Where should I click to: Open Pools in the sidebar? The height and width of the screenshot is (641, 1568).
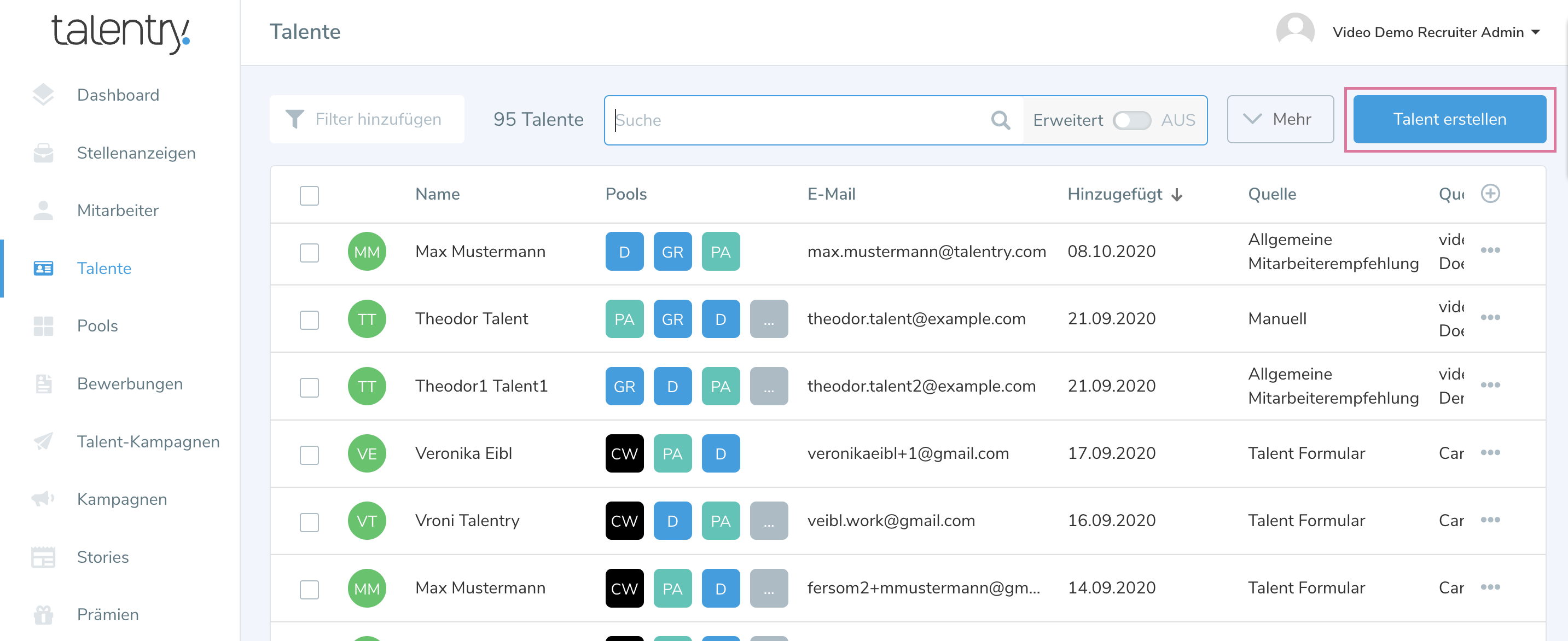tap(97, 325)
